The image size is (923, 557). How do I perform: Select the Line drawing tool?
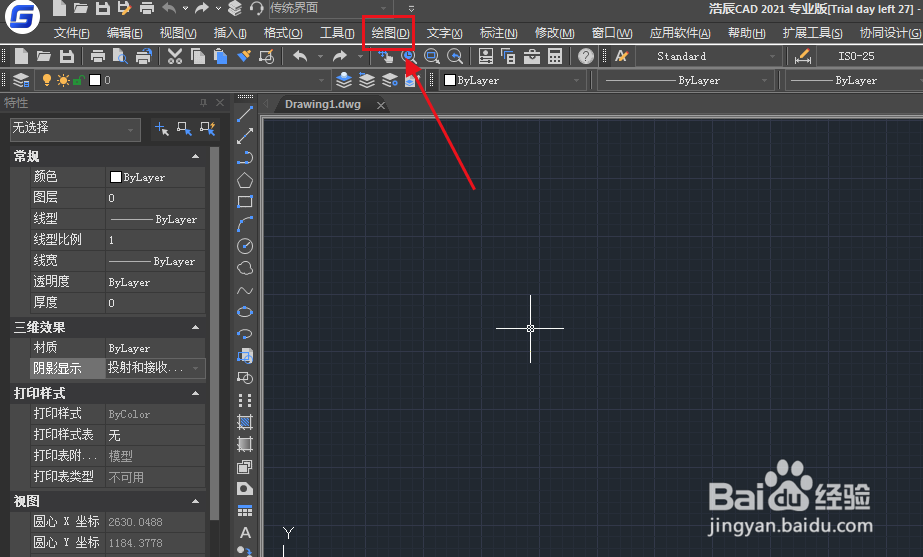click(245, 114)
